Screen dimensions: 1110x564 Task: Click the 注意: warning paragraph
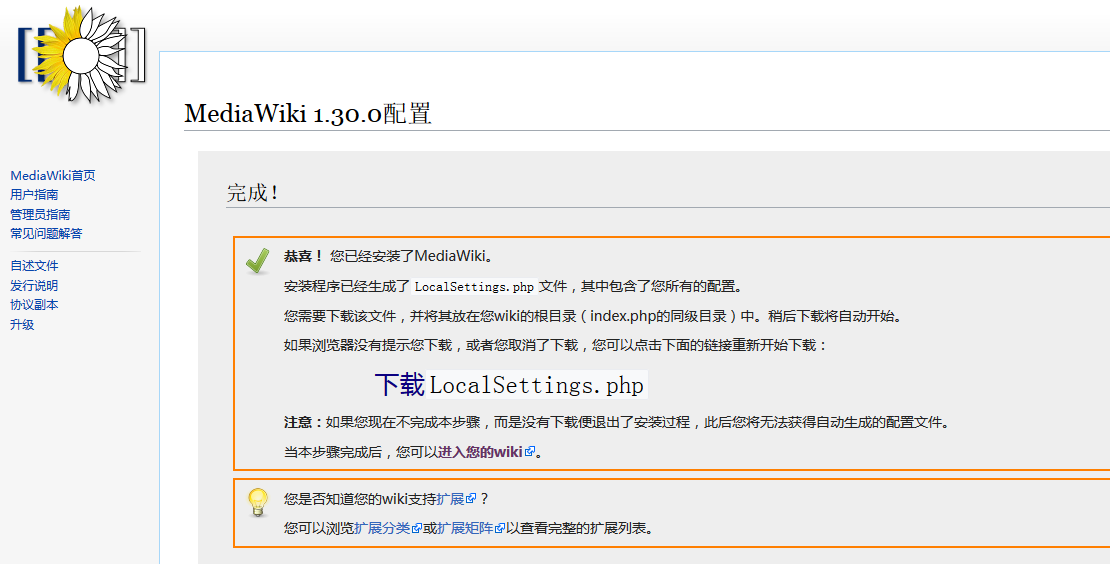pyautogui.click(x=616, y=422)
